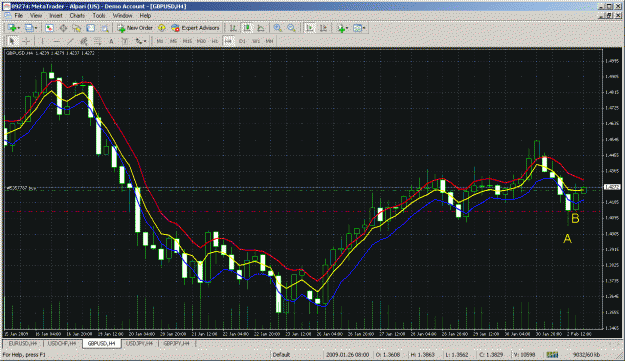Switch to the USDCHF,H4 chart tab
The height and width of the screenshot is (361, 625).
pyautogui.click(x=62, y=343)
